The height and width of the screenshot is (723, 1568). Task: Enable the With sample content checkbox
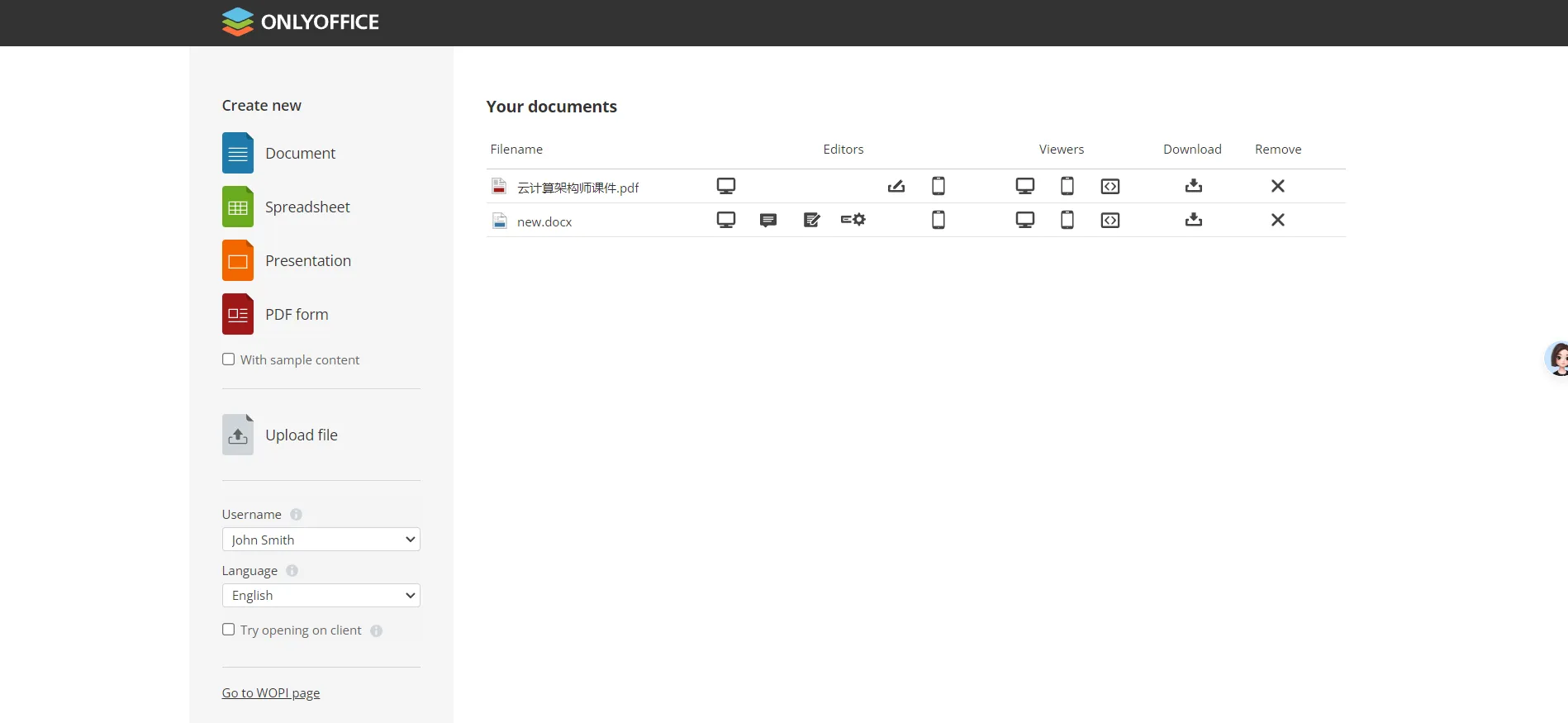pos(229,359)
